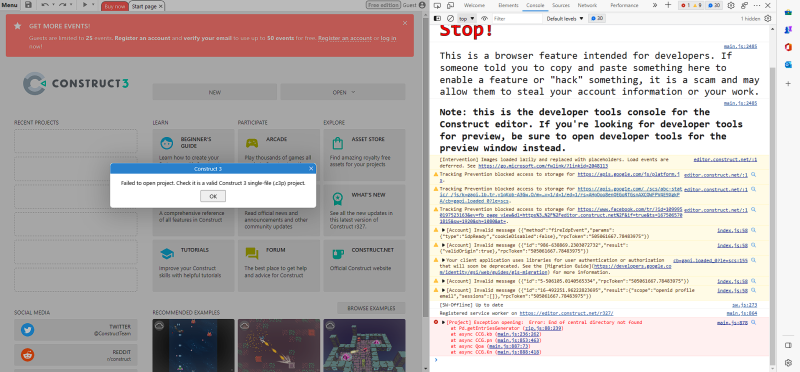Screen dimensions: 800x372
Task: Open the Guest account avatar icon
Action: (422, 5)
